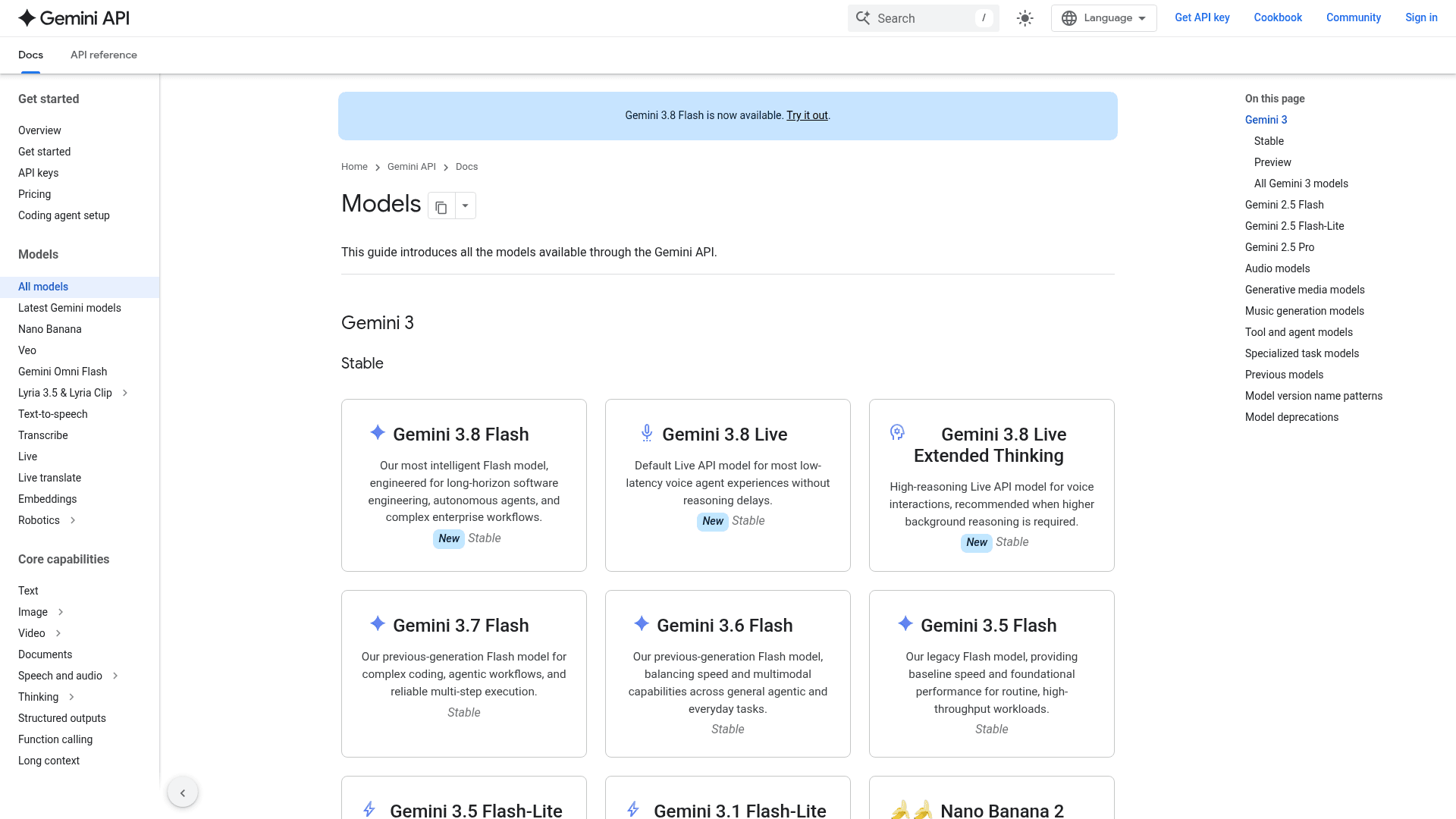The width and height of the screenshot is (1456, 819).
Task: Copy page using the icon beside Models
Action: (x=441, y=206)
